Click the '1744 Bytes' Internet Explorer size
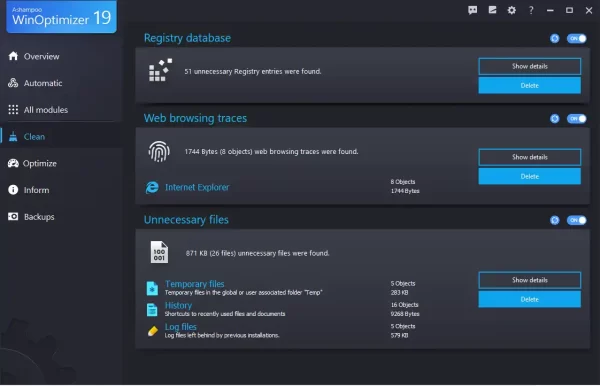This screenshot has width=600, height=386. click(x=405, y=191)
